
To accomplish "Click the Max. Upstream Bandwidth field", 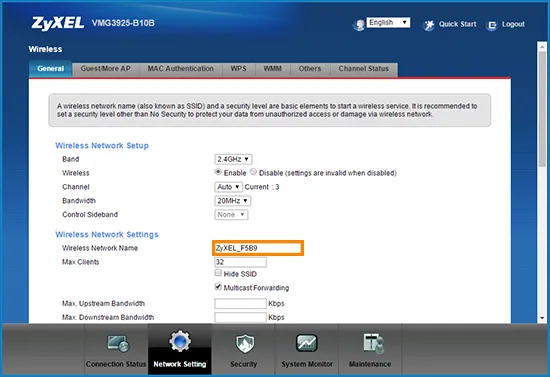I will (240, 304).
